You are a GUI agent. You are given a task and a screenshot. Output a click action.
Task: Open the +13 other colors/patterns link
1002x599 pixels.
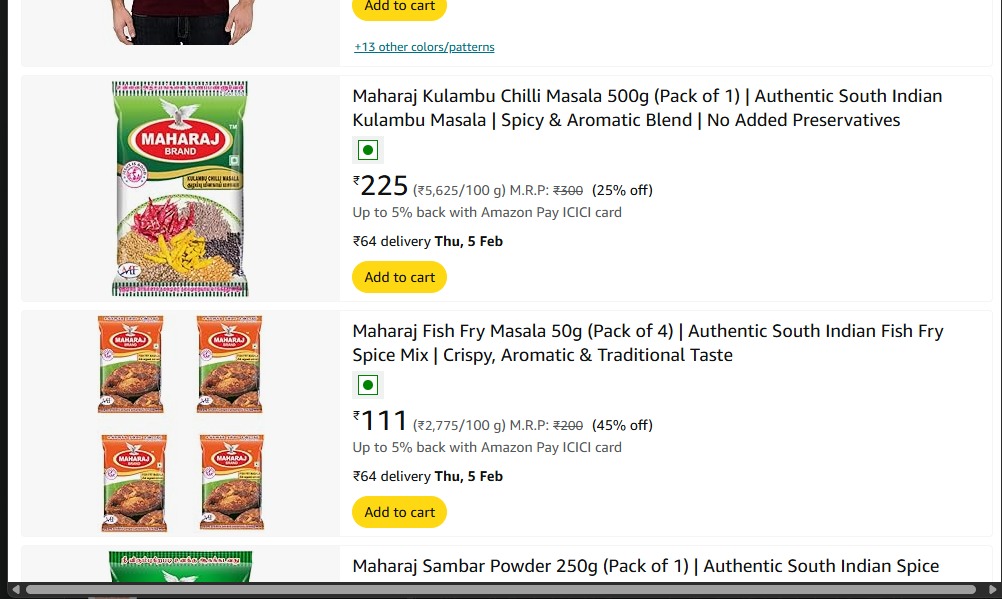pyautogui.click(x=424, y=47)
